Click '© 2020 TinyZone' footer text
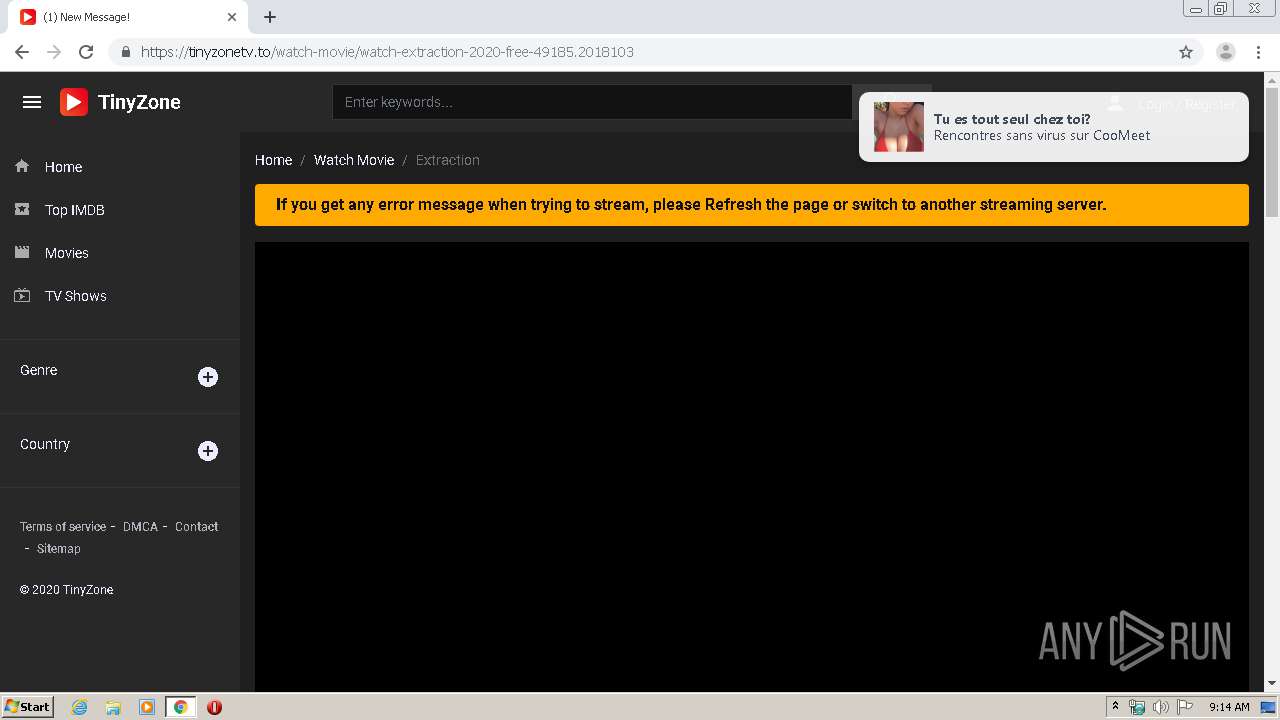1280x720 pixels. 66,590
